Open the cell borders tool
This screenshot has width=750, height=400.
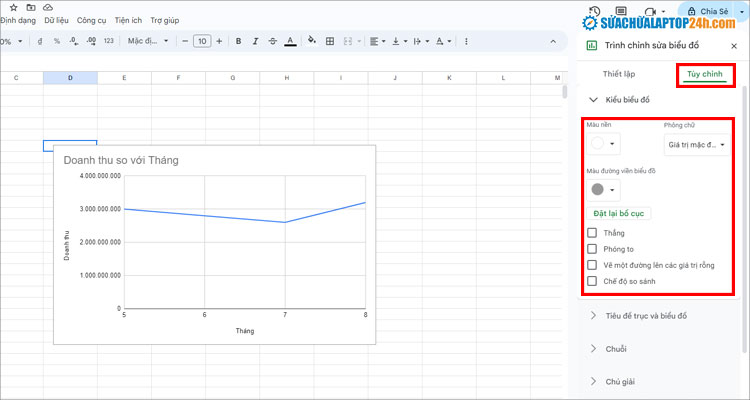330,41
